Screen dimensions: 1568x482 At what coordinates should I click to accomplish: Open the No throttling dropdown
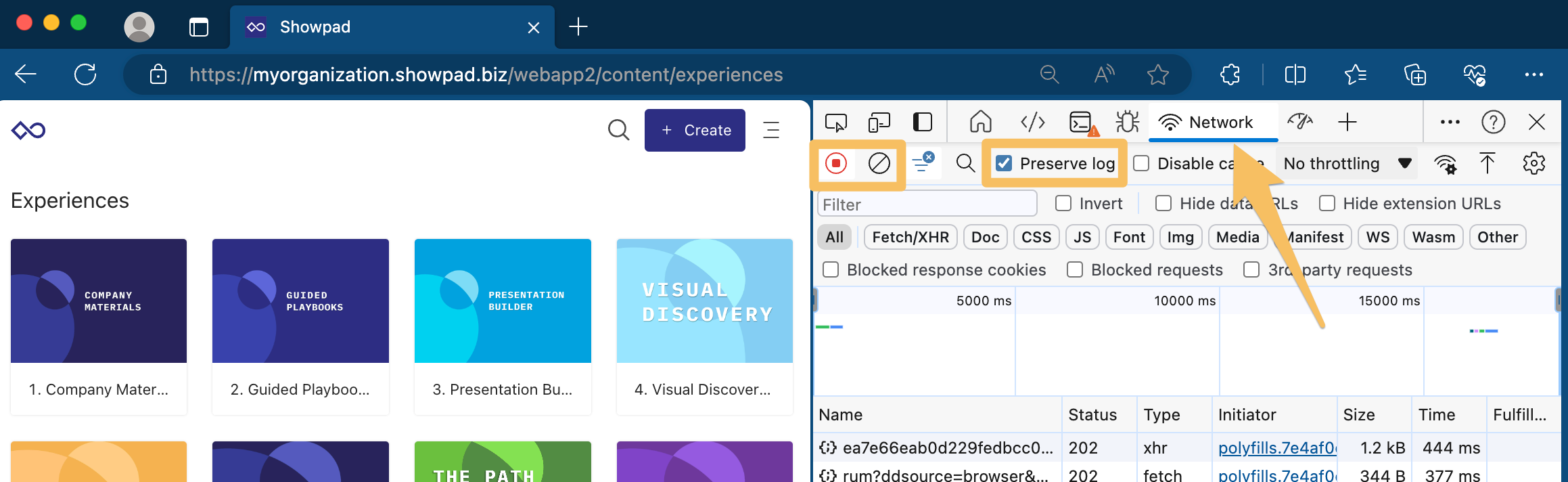(x=1347, y=164)
